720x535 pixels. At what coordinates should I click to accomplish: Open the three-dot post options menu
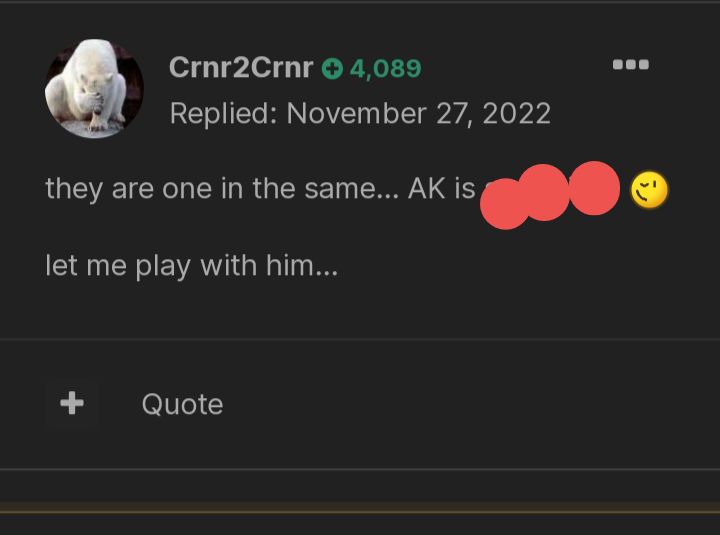(630, 64)
